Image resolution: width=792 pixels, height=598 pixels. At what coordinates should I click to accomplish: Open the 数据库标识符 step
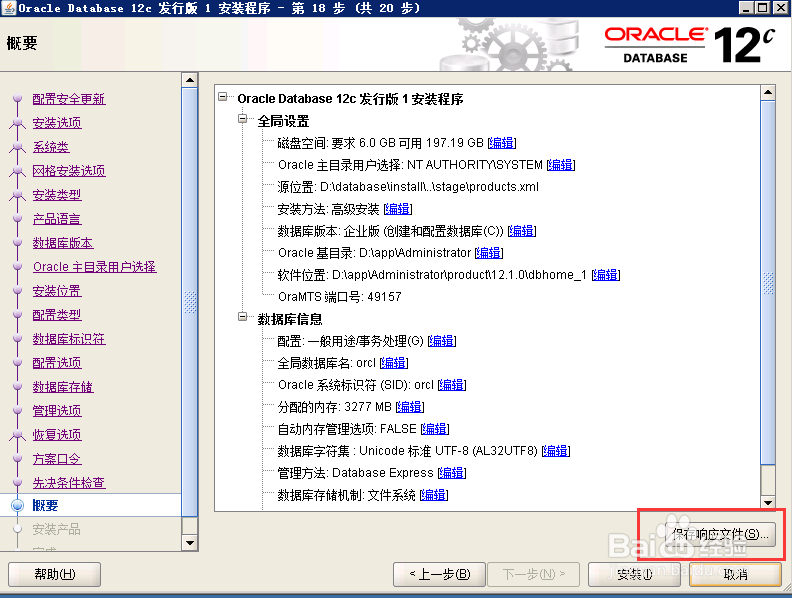[69, 339]
